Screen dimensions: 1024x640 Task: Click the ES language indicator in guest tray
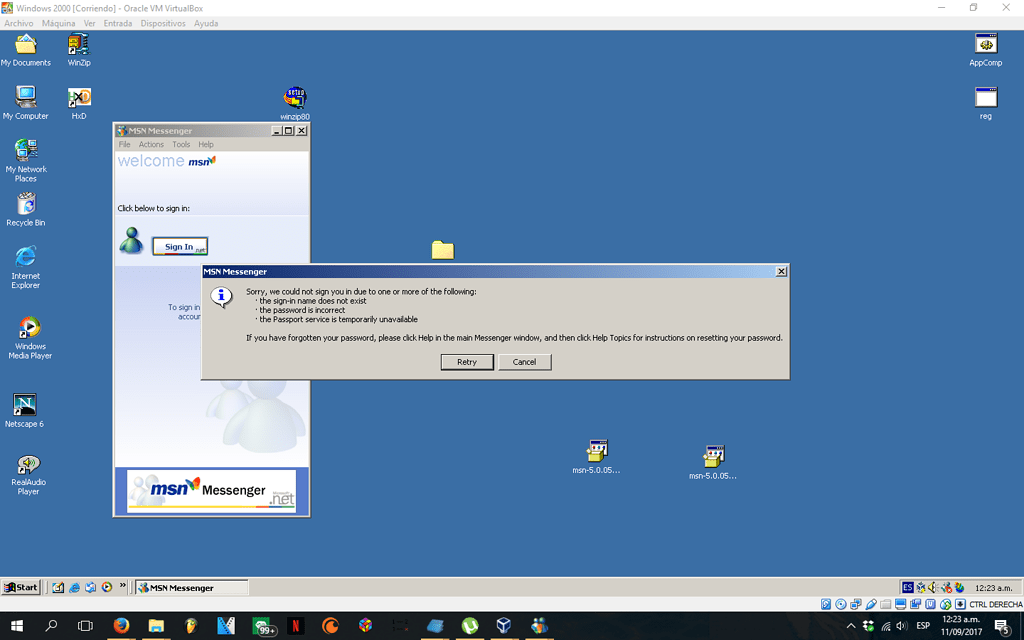tap(908, 588)
